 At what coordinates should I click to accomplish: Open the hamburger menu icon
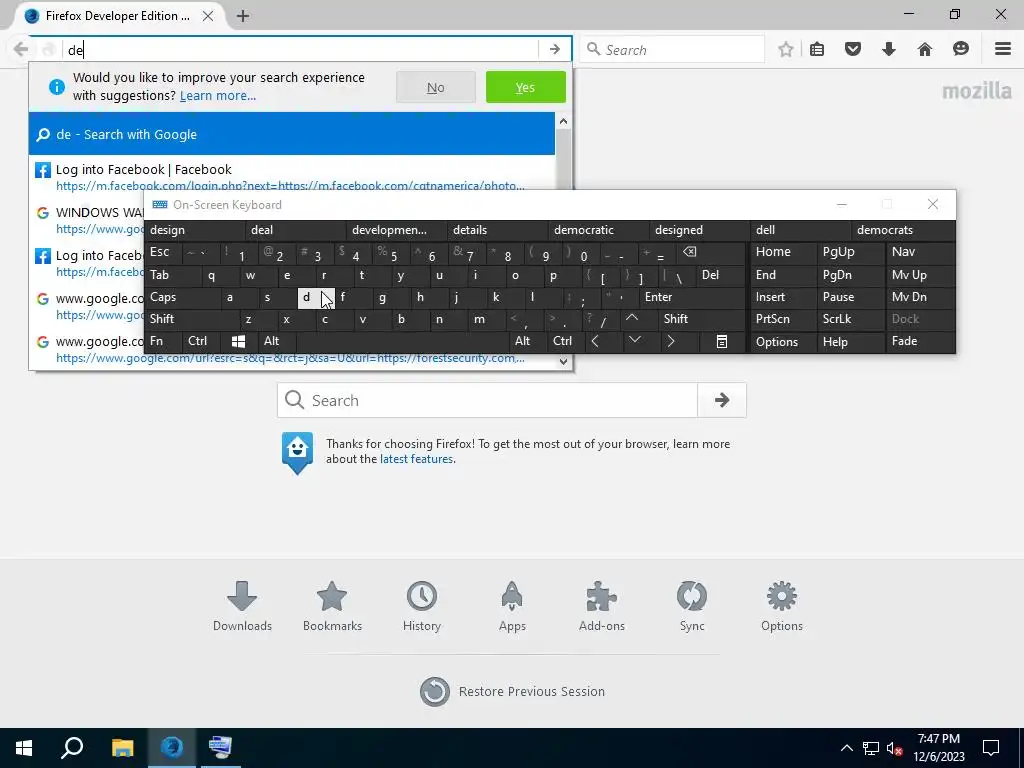(1003, 49)
